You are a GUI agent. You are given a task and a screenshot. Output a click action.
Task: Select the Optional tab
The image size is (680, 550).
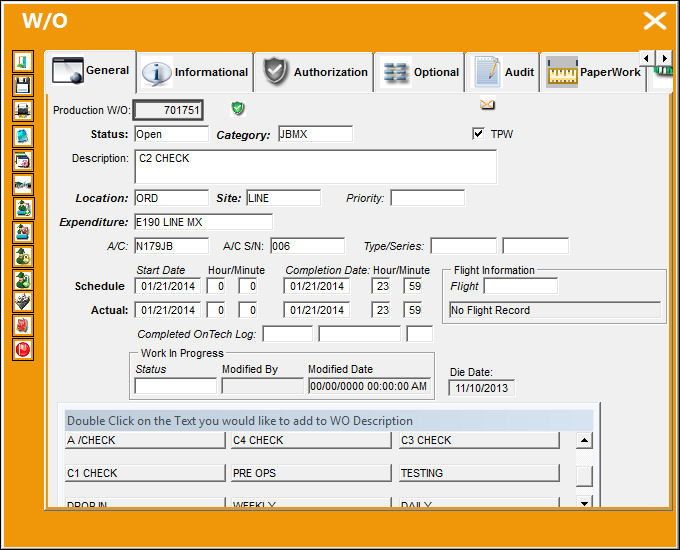click(x=419, y=72)
